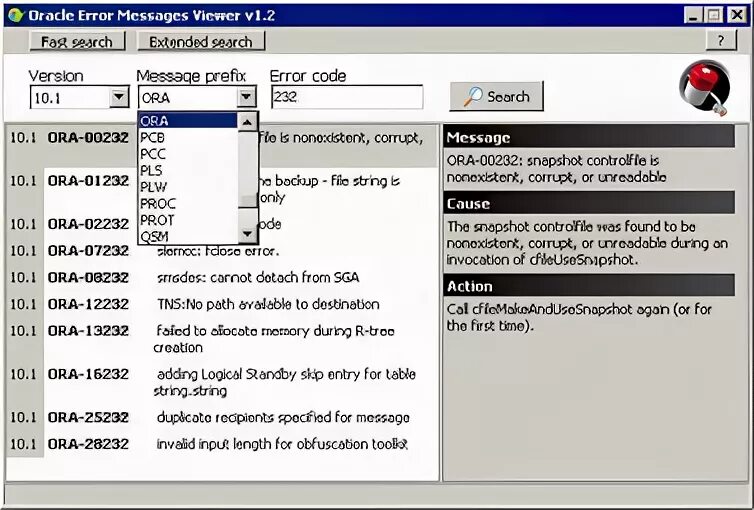This screenshot has height=510, width=754.
Task: Select the ORA-25232 result row
Action: 222,417
